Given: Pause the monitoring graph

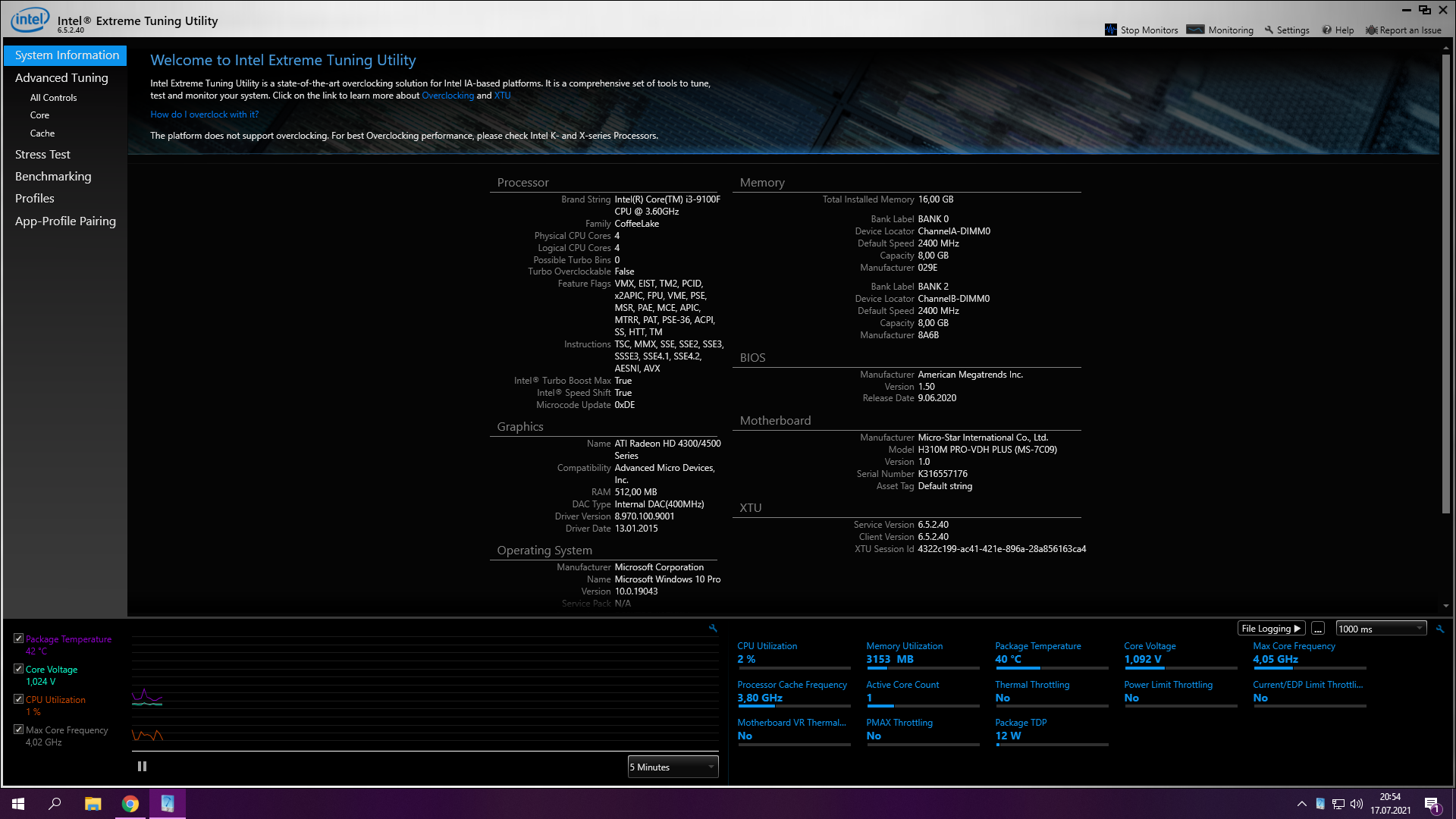Looking at the screenshot, I should [142, 767].
